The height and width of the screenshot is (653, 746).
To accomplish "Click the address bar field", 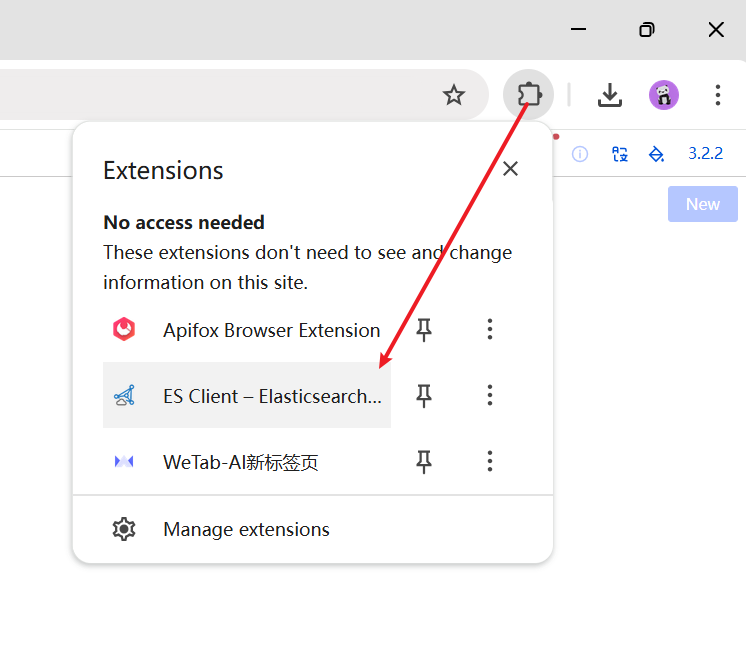I will coord(243,95).
